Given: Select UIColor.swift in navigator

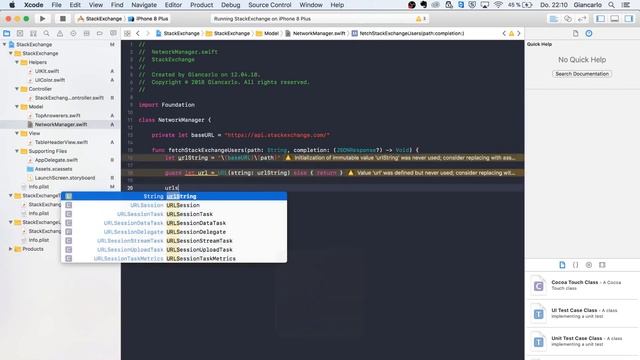Looking at the screenshot, I should (x=50, y=80).
